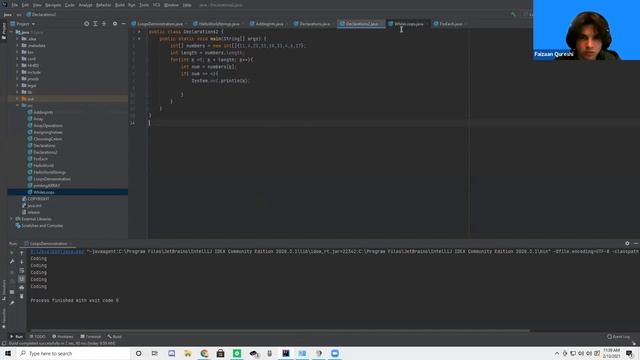Expand External Libraries node

tap(11, 219)
